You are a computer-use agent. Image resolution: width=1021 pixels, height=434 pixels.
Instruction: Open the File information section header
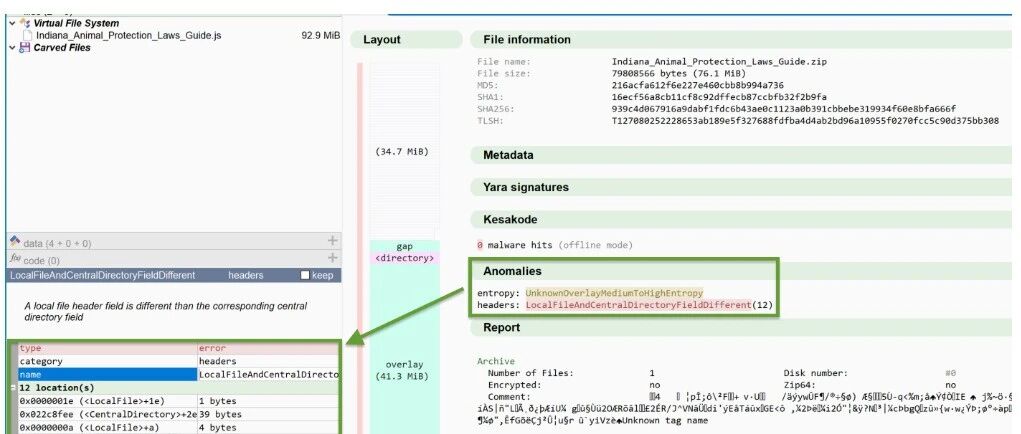pyautogui.click(x=741, y=40)
